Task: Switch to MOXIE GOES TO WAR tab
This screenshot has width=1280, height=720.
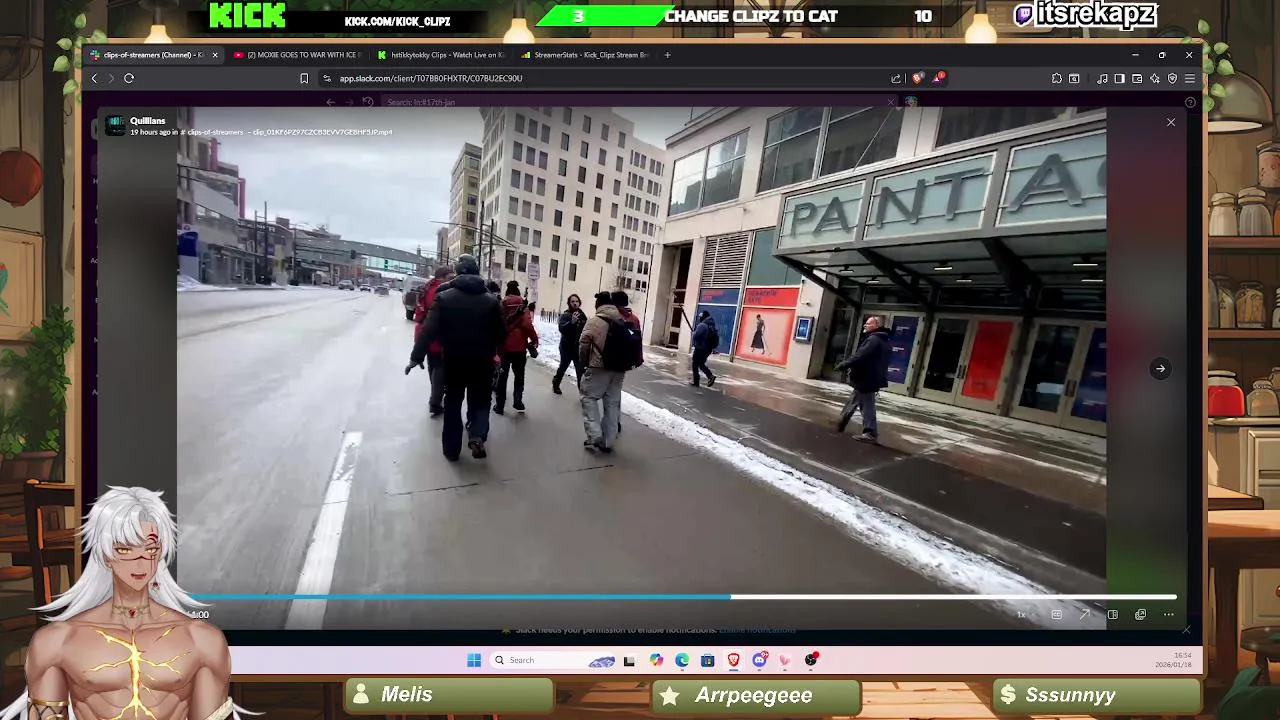Action: [296, 55]
